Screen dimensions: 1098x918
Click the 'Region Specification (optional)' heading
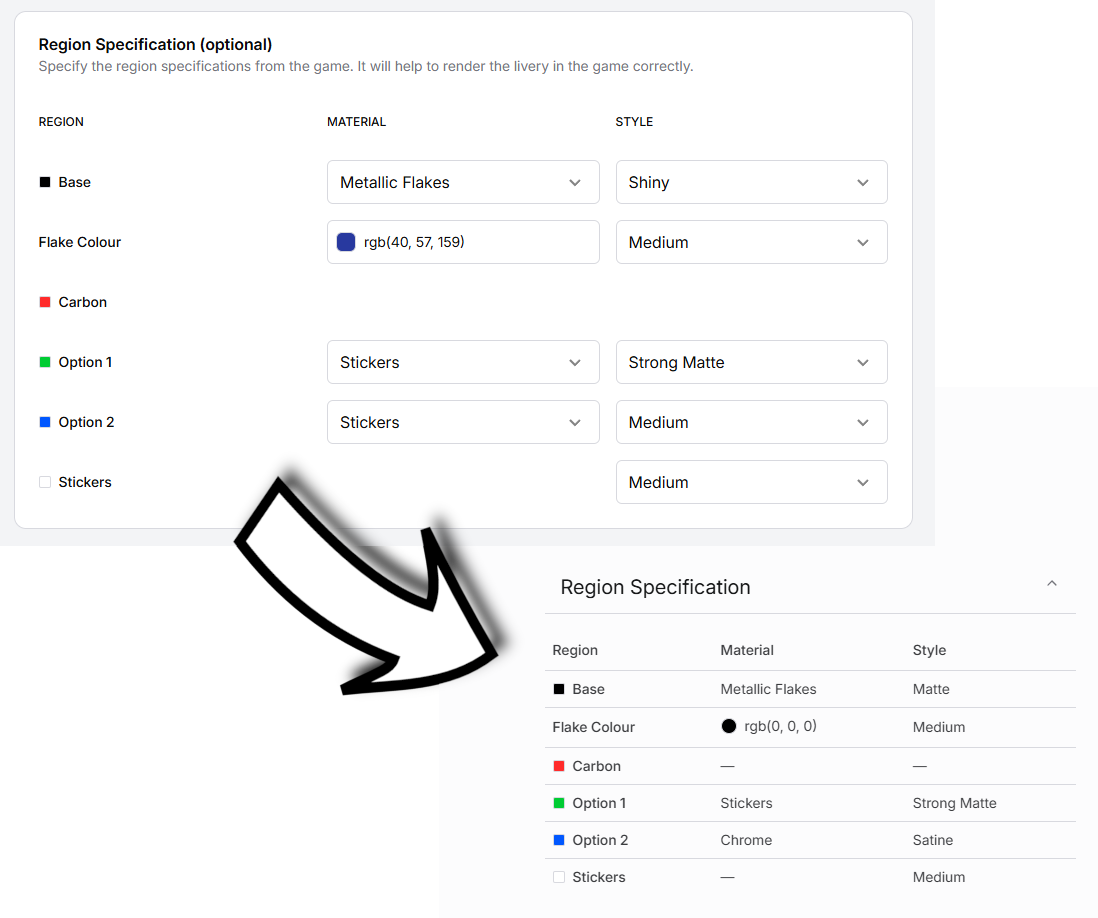(x=155, y=44)
